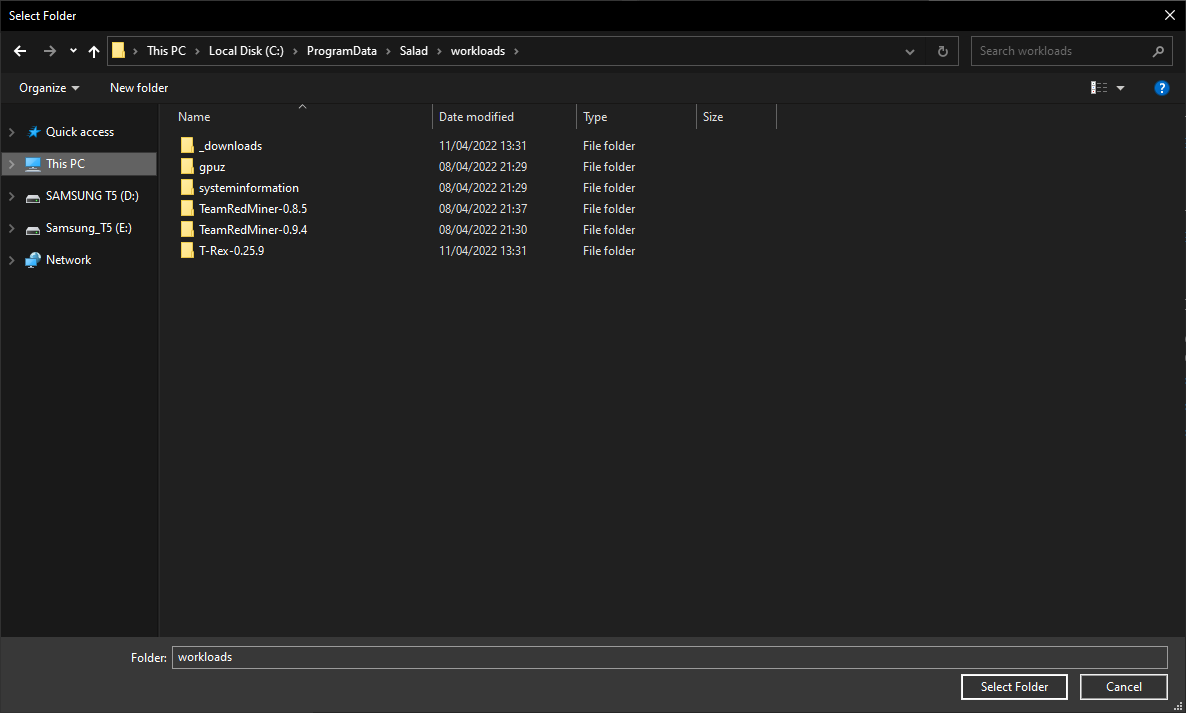Select the T-Rex-0.25.9 folder
Screen dimensions: 1186x713
coord(231,251)
